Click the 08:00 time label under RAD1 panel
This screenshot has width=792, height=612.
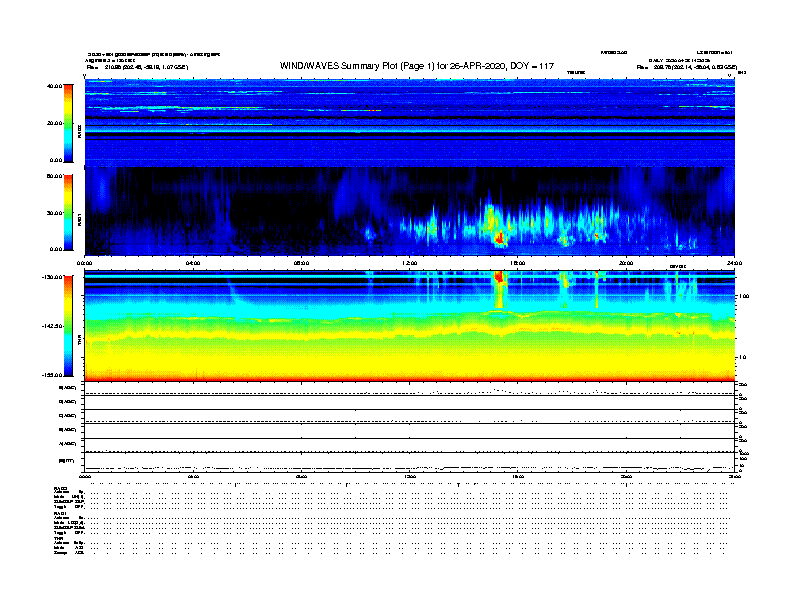coord(301,263)
